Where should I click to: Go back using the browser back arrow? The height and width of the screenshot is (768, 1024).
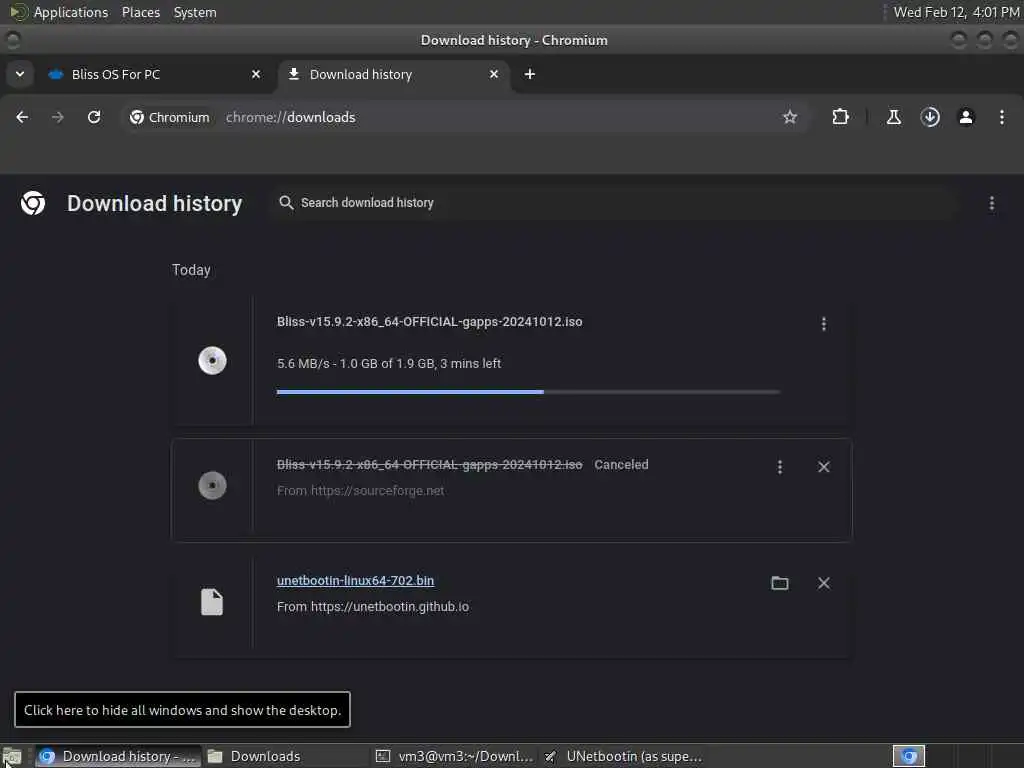point(22,117)
